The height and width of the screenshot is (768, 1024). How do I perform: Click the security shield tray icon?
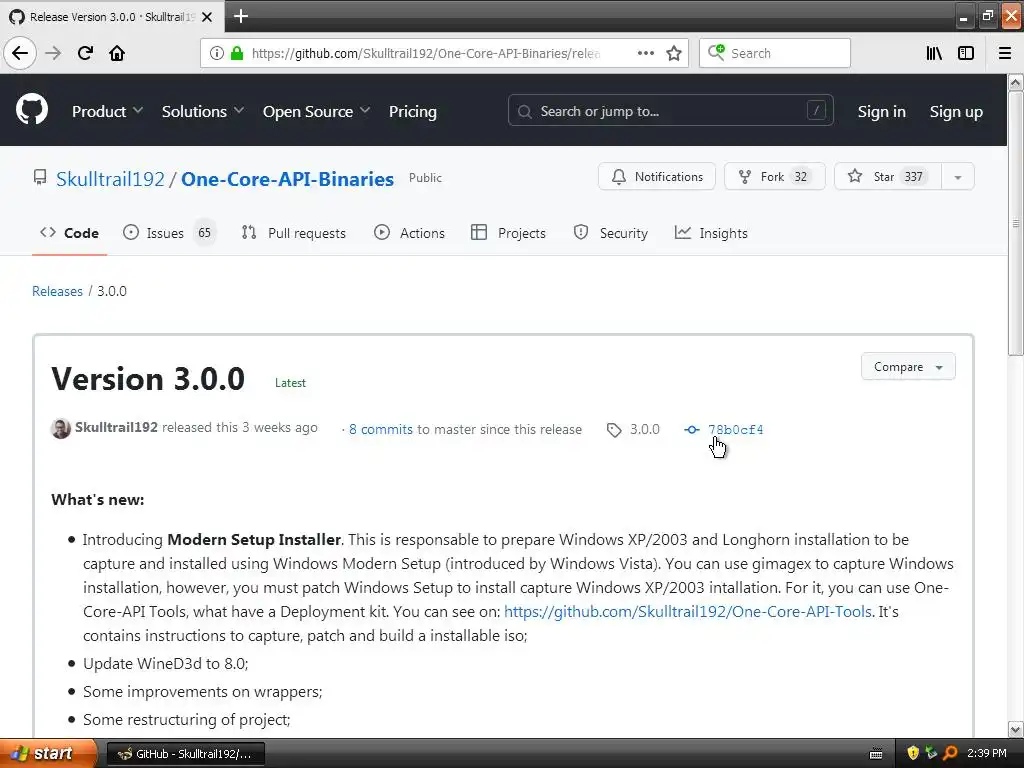click(x=913, y=753)
